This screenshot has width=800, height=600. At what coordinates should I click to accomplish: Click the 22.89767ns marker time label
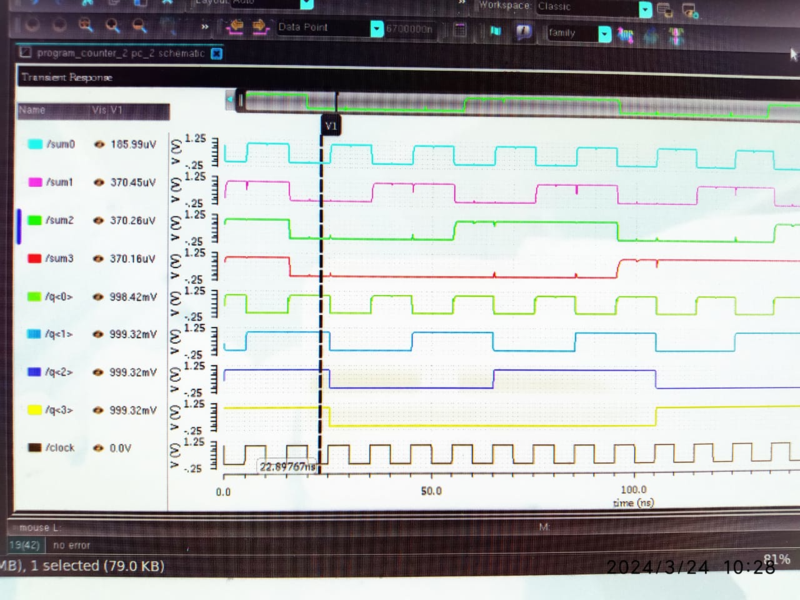pyautogui.click(x=288, y=467)
